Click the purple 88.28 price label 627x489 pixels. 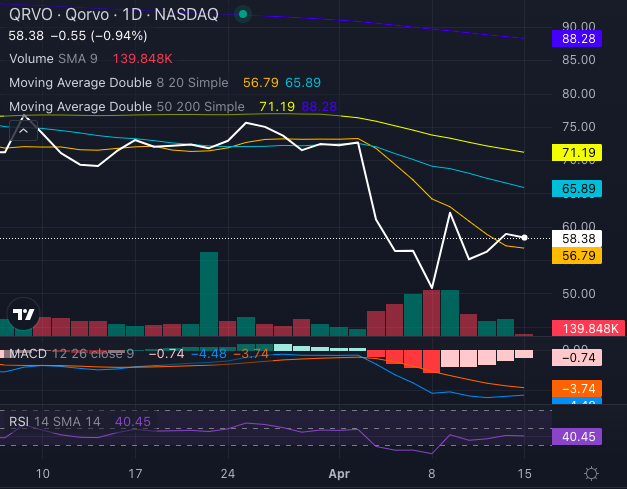point(576,39)
